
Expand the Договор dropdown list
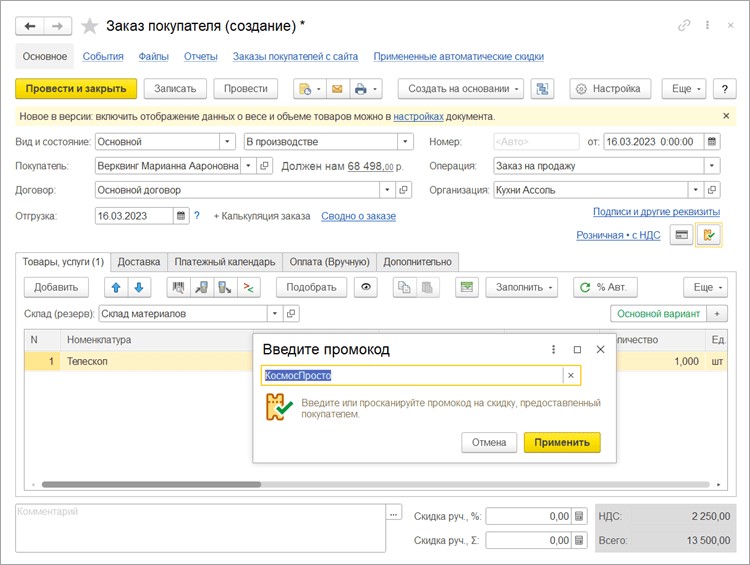387,190
